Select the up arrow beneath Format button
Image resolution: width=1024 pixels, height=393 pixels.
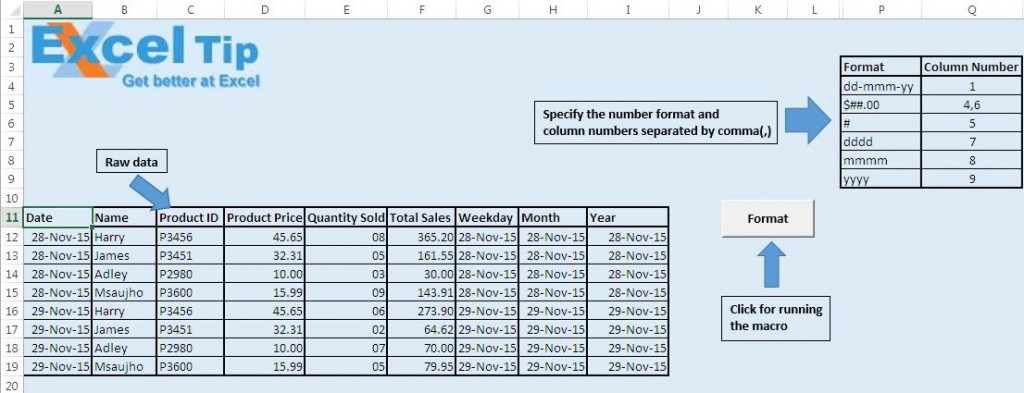click(x=772, y=264)
